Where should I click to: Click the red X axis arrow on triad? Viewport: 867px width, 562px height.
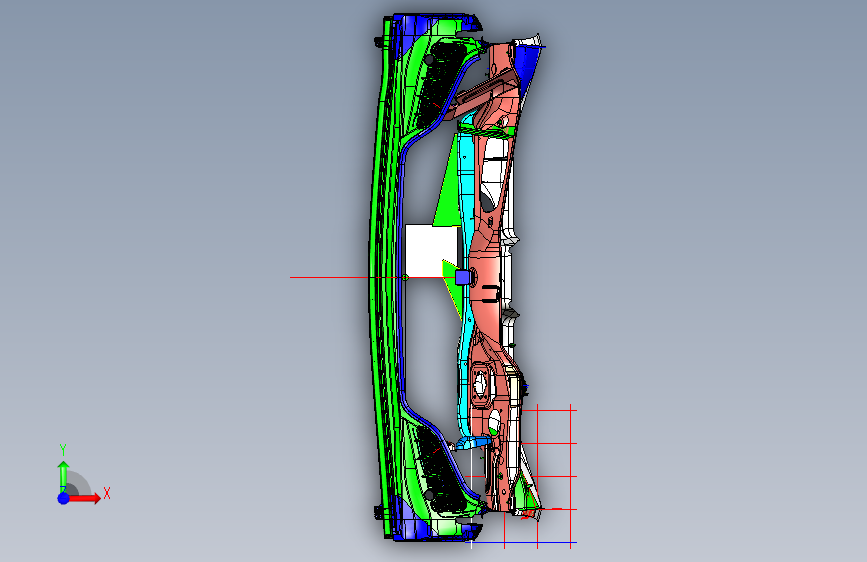pyautogui.click(x=84, y=498)
